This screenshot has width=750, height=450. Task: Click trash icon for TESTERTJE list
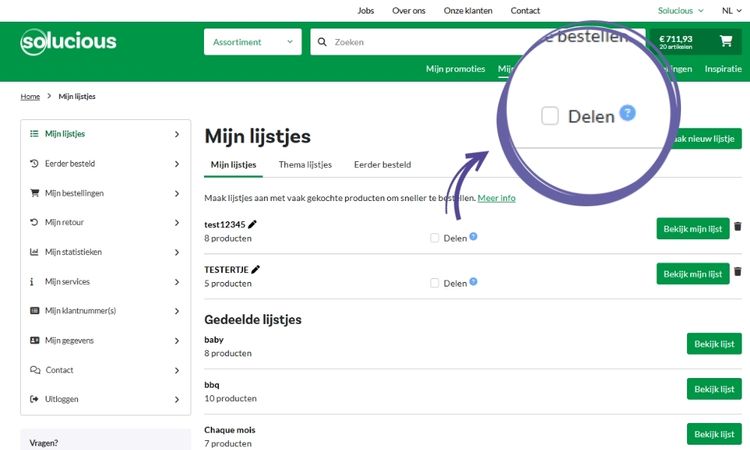pos(738,272)
